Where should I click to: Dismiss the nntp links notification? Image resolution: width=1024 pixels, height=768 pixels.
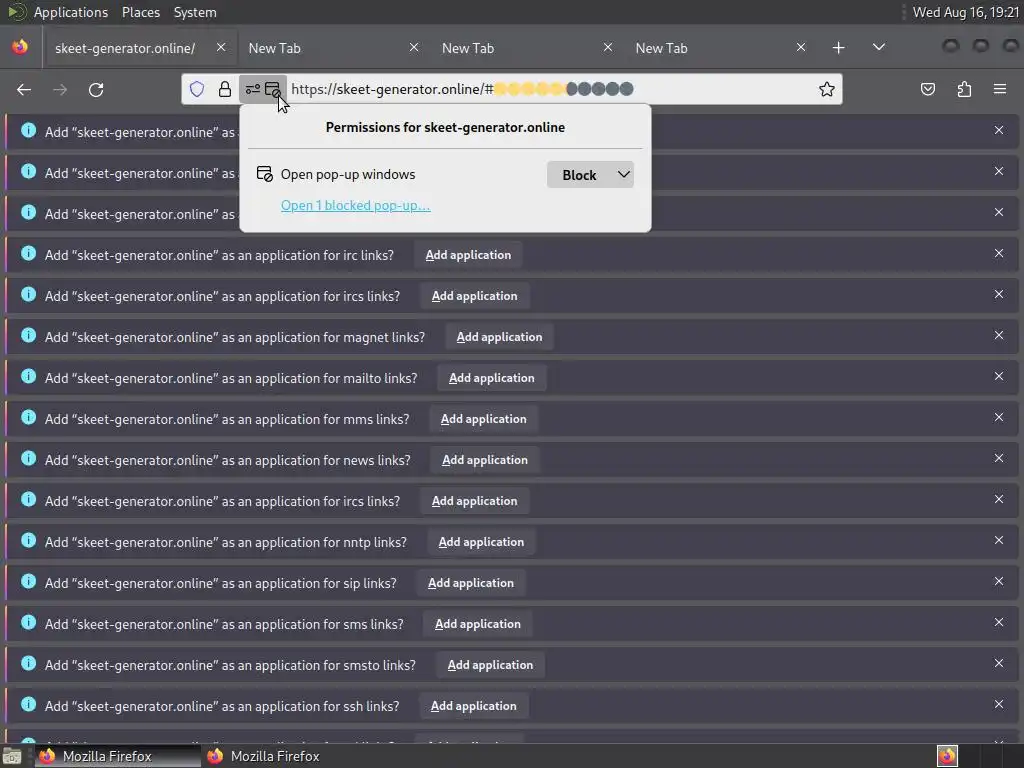[999, 540]
